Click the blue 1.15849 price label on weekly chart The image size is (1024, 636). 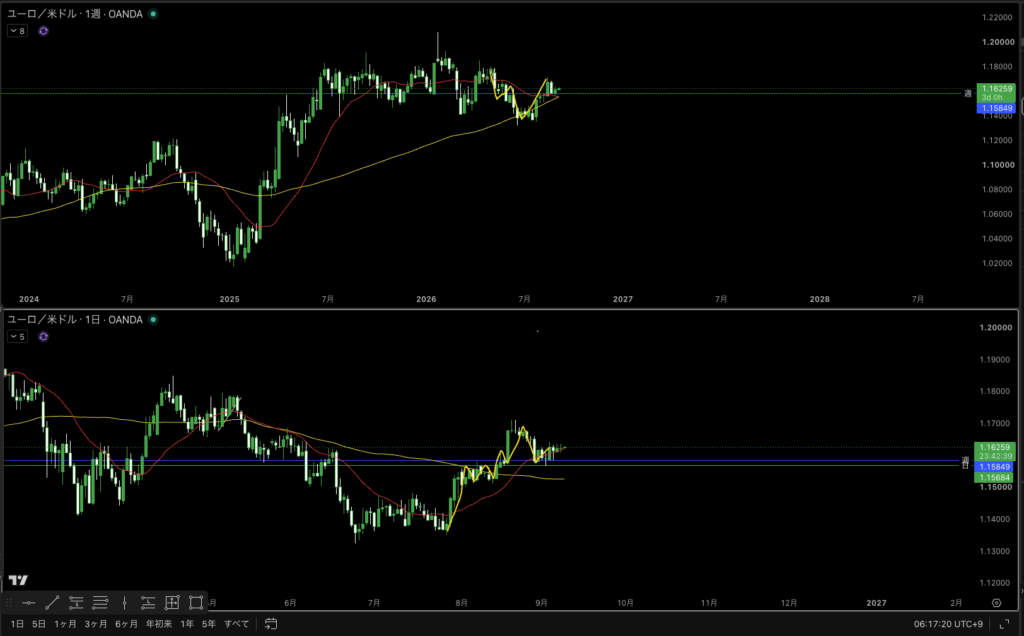996,108
